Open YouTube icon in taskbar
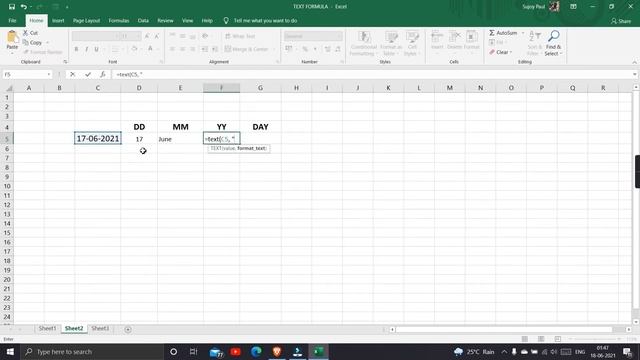This screenshot has width=640, height=360. 236,351
